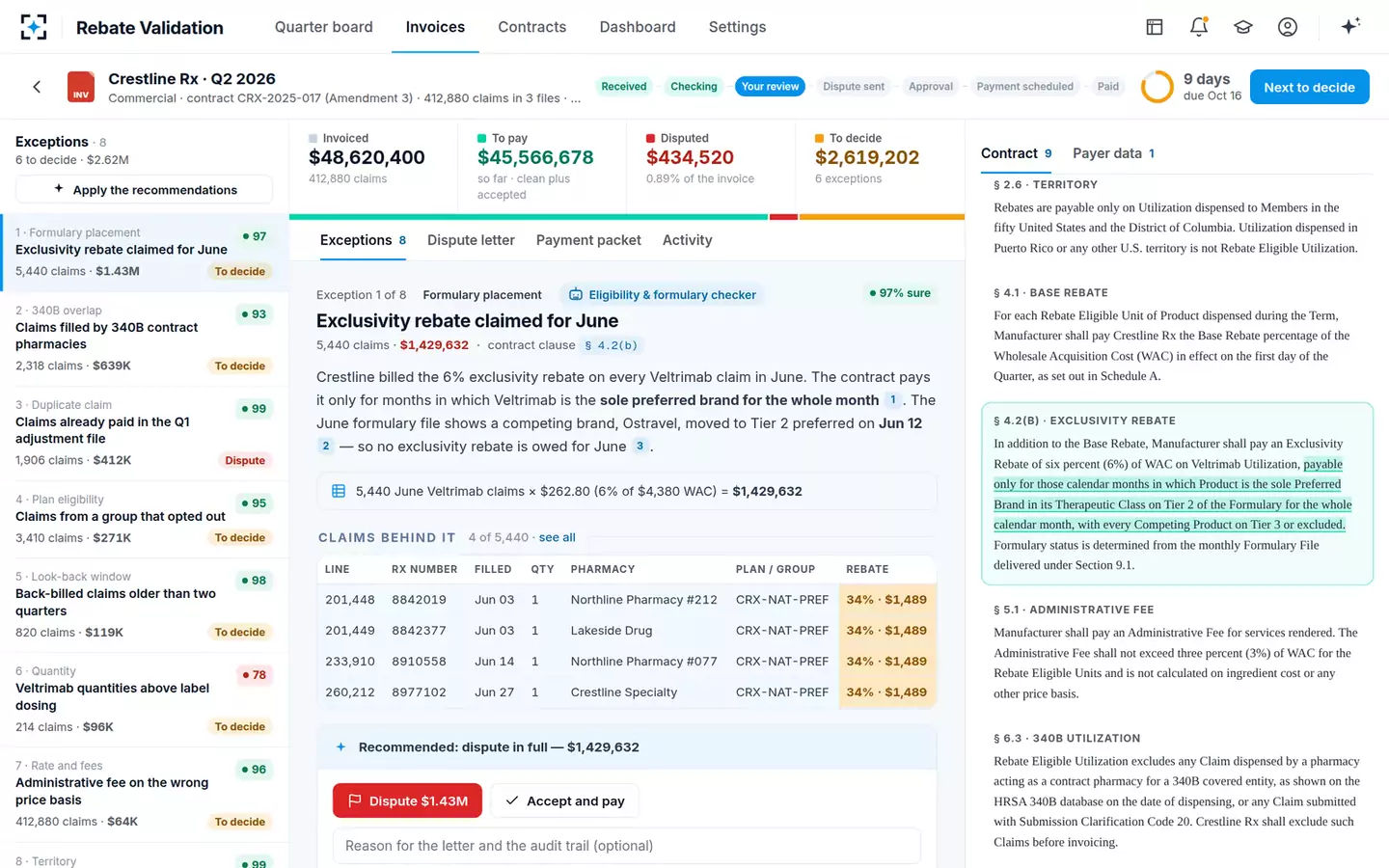The image size is (1389, 868).
Task: Open exception 6 Veltrimab quantities above label dosing
Action: pyautogui.click(x=145, y=699)
